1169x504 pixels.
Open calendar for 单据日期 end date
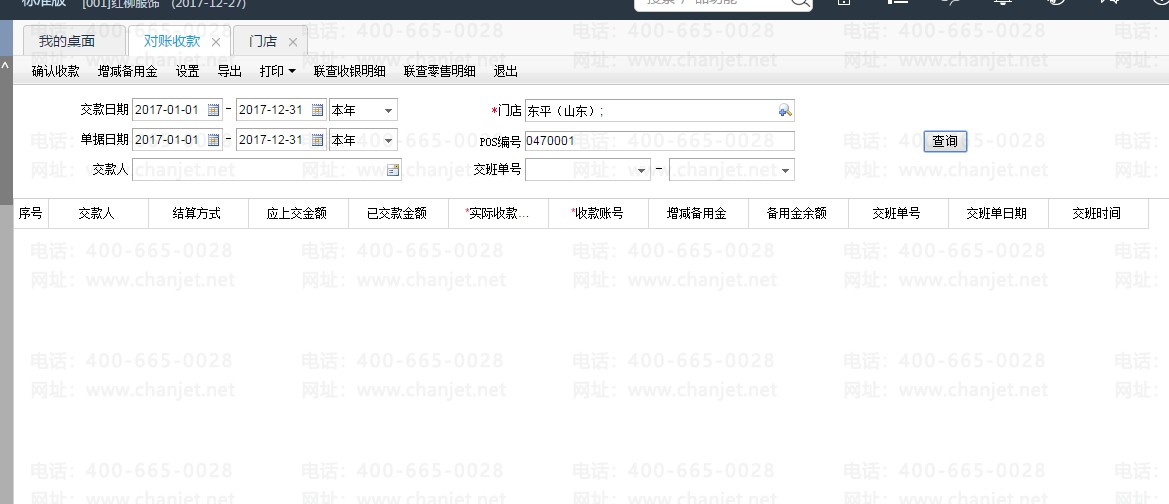[318, 140]
